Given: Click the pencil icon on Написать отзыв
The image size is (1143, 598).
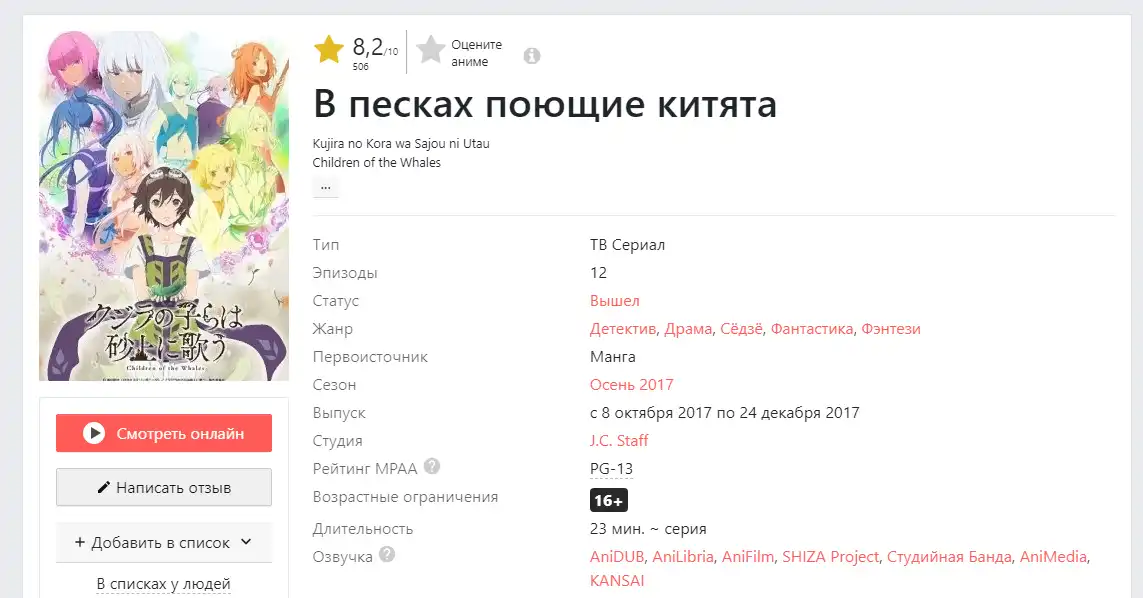Looking at the screenshot, I should [x=104, y=487].
